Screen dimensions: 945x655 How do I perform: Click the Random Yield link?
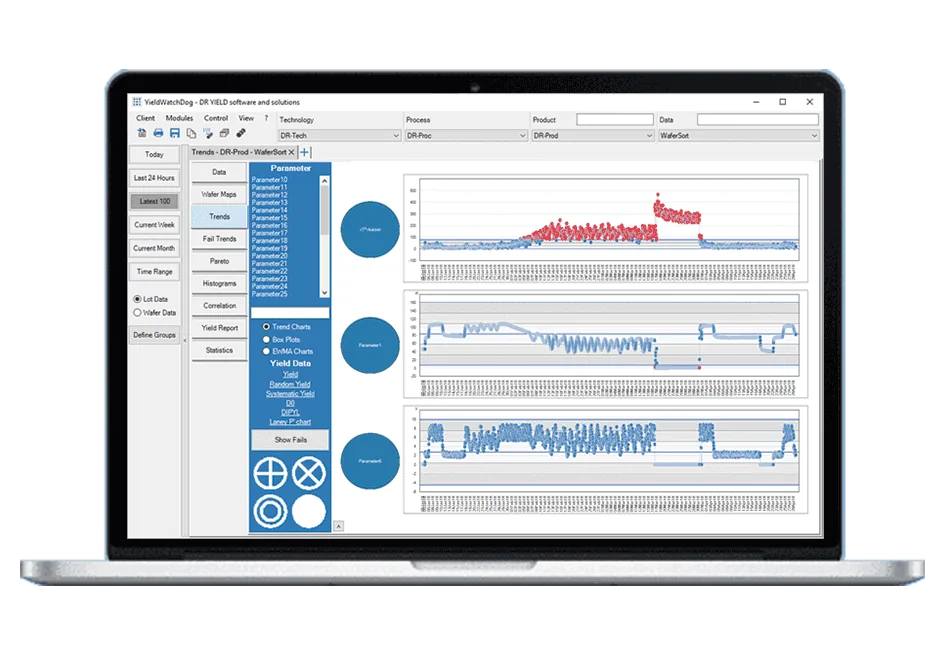pyautogui.click(x=290, y=384)
